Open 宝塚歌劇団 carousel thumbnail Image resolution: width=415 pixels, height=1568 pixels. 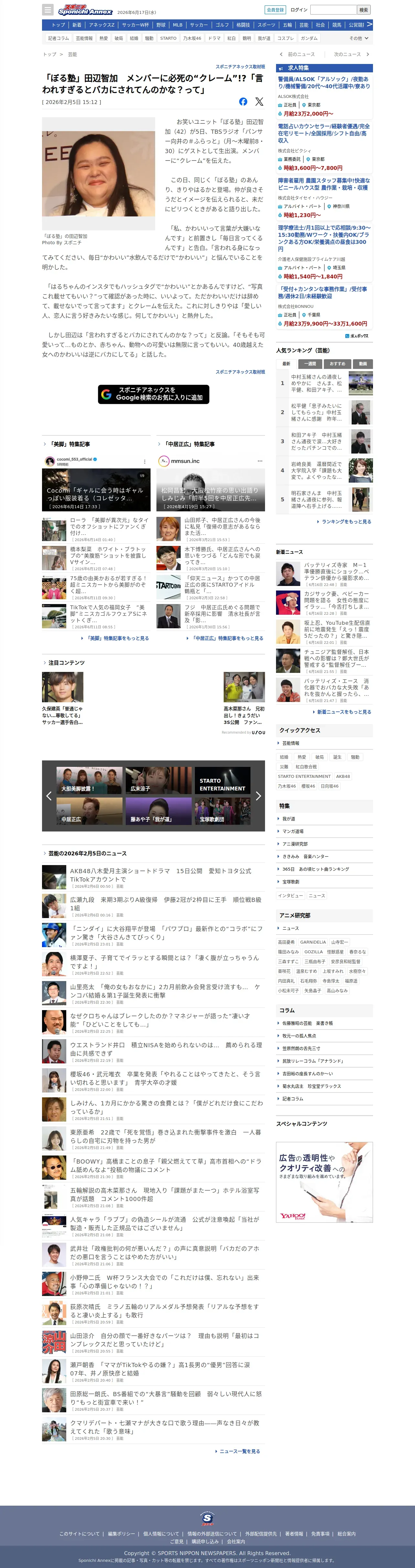(x=222, y=811)
